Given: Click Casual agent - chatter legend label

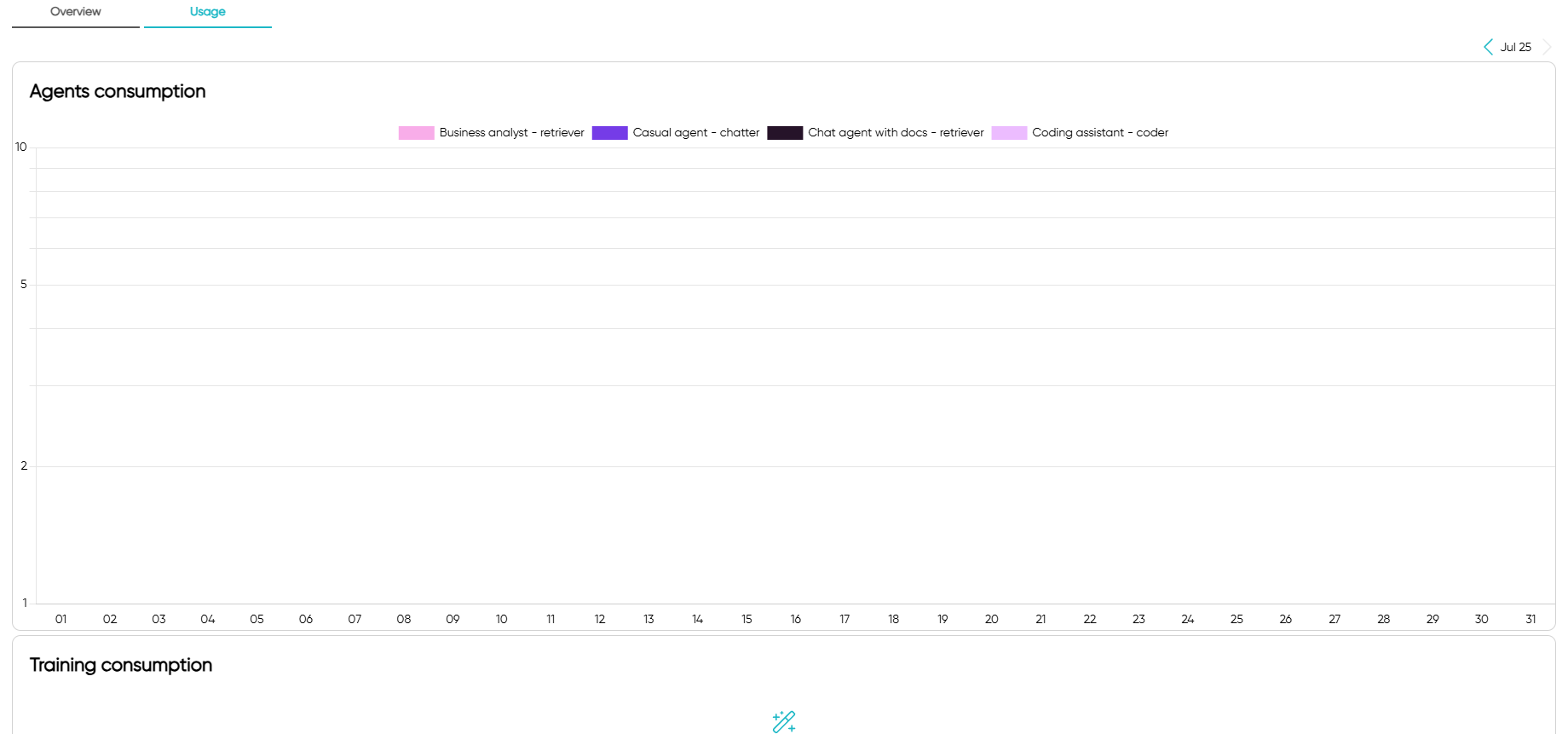Looking at the screenshot, I should 696,133.
